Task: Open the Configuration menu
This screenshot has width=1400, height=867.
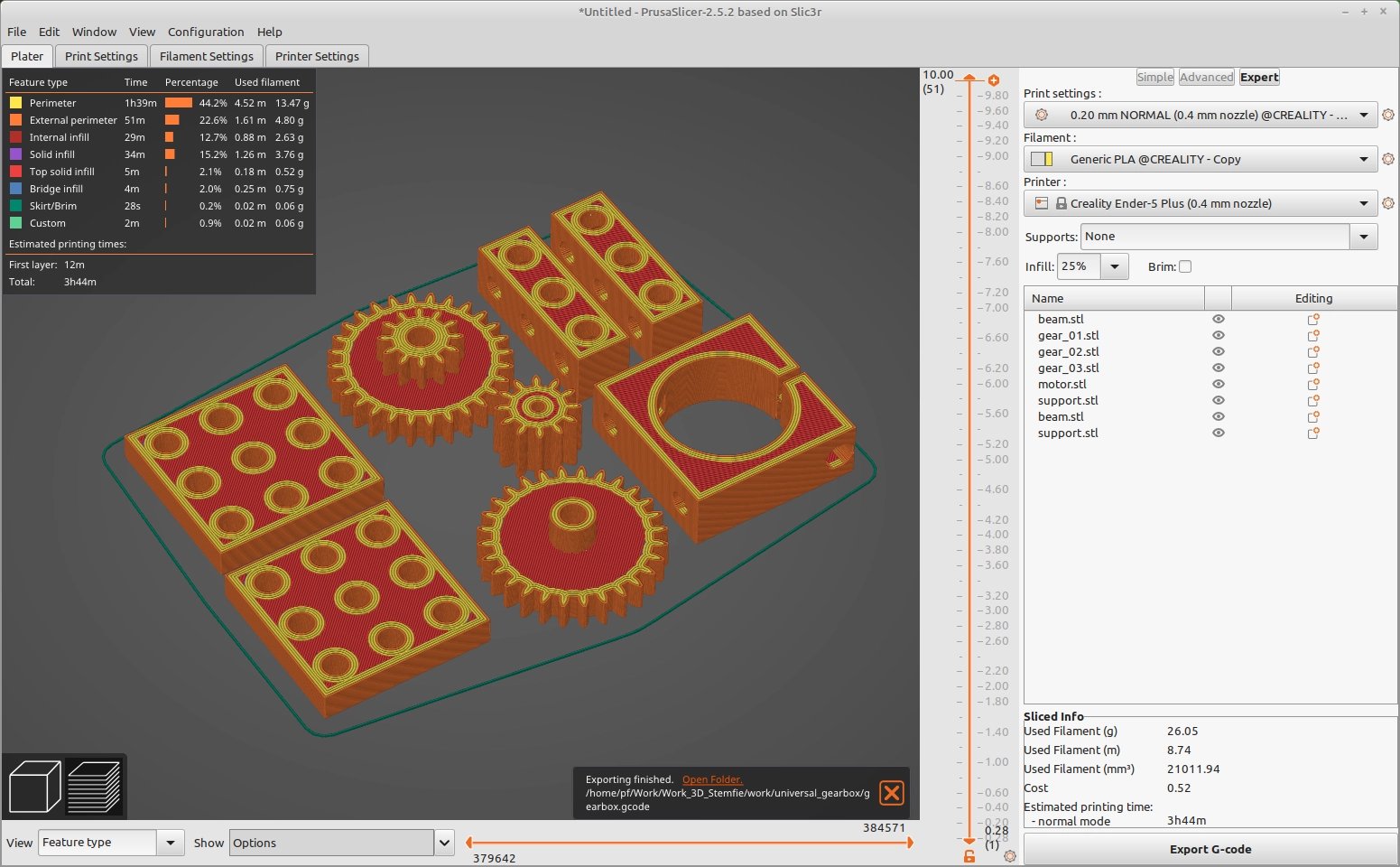Action: pyautogui.click(x=206, y=32)
